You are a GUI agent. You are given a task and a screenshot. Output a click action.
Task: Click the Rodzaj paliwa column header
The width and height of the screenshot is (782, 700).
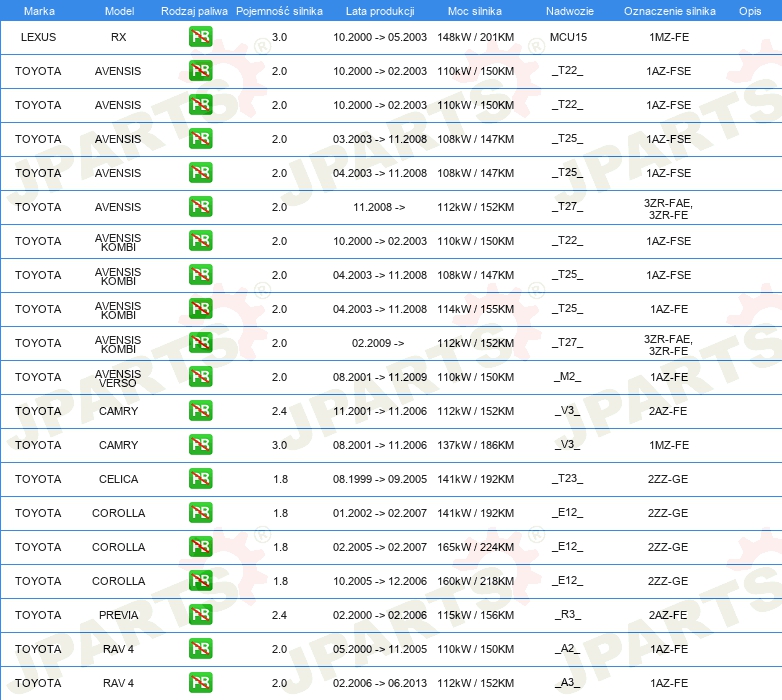194,11
